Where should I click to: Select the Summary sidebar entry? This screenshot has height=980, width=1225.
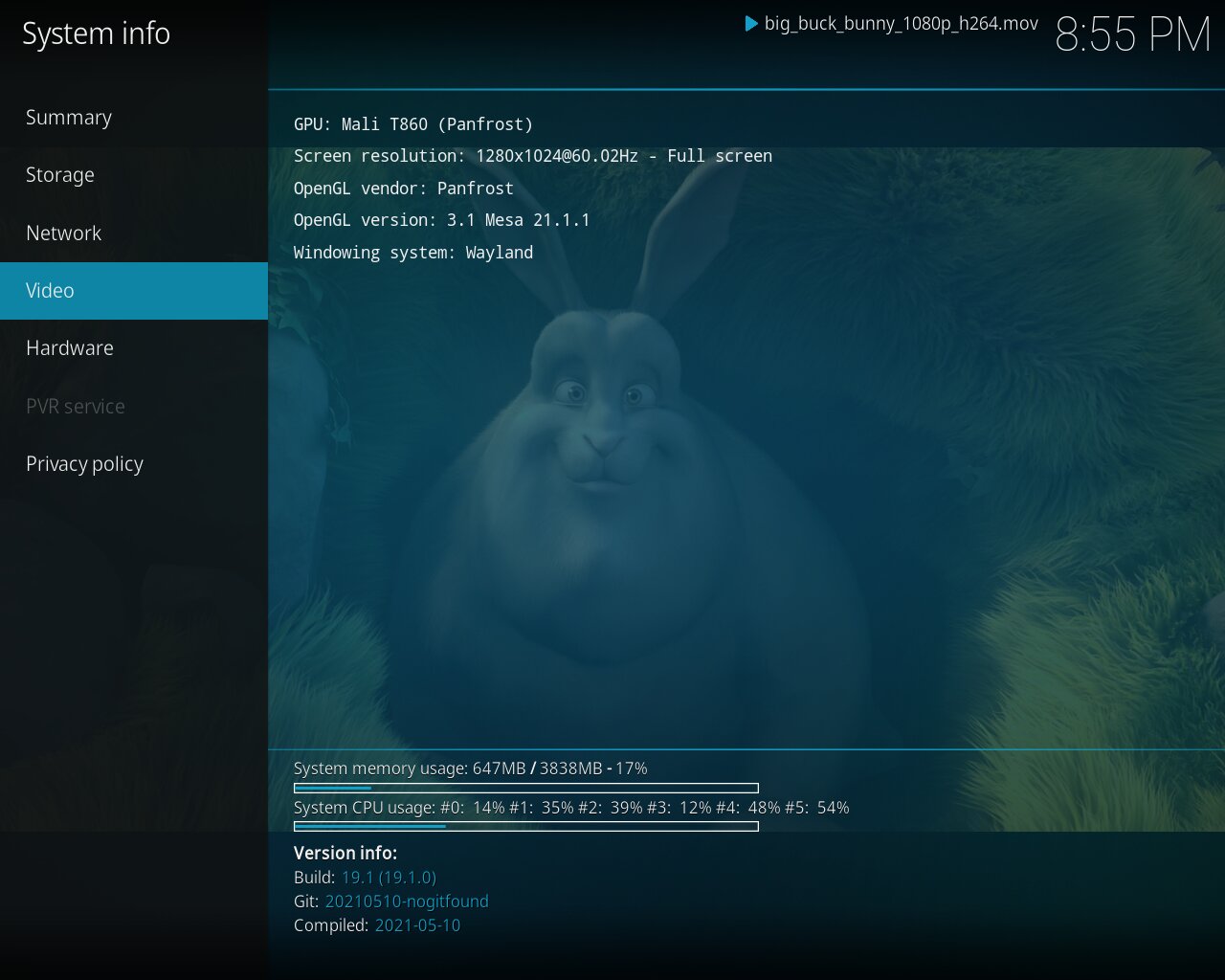(68, 117)
